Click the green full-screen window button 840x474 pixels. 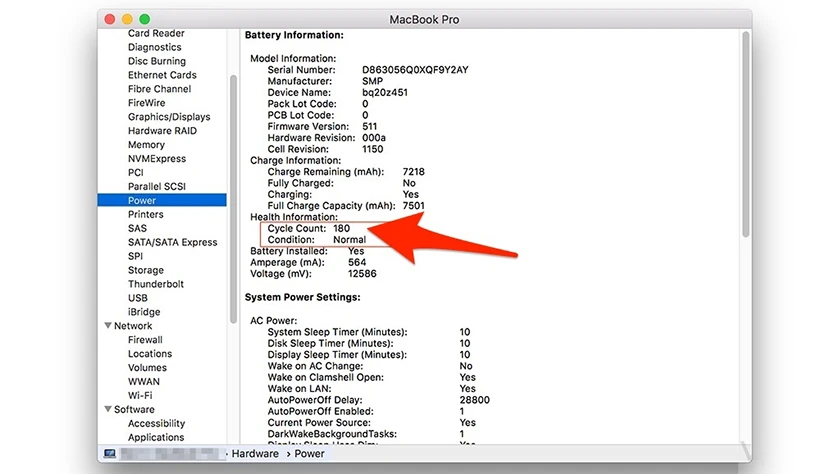point(145,19)
